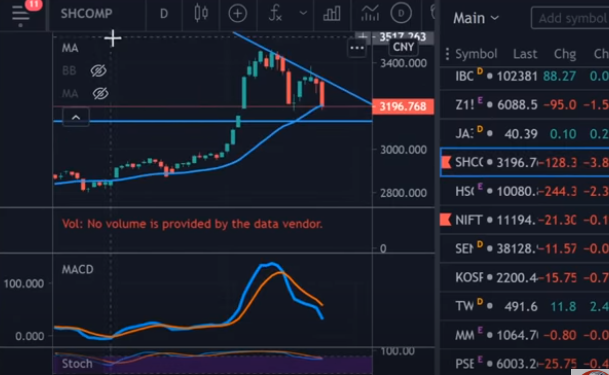The width and height of the screenshot is (609, 375).
Task: Click the 88.27 change value for IBC
Action: click(x=559, y=76)
